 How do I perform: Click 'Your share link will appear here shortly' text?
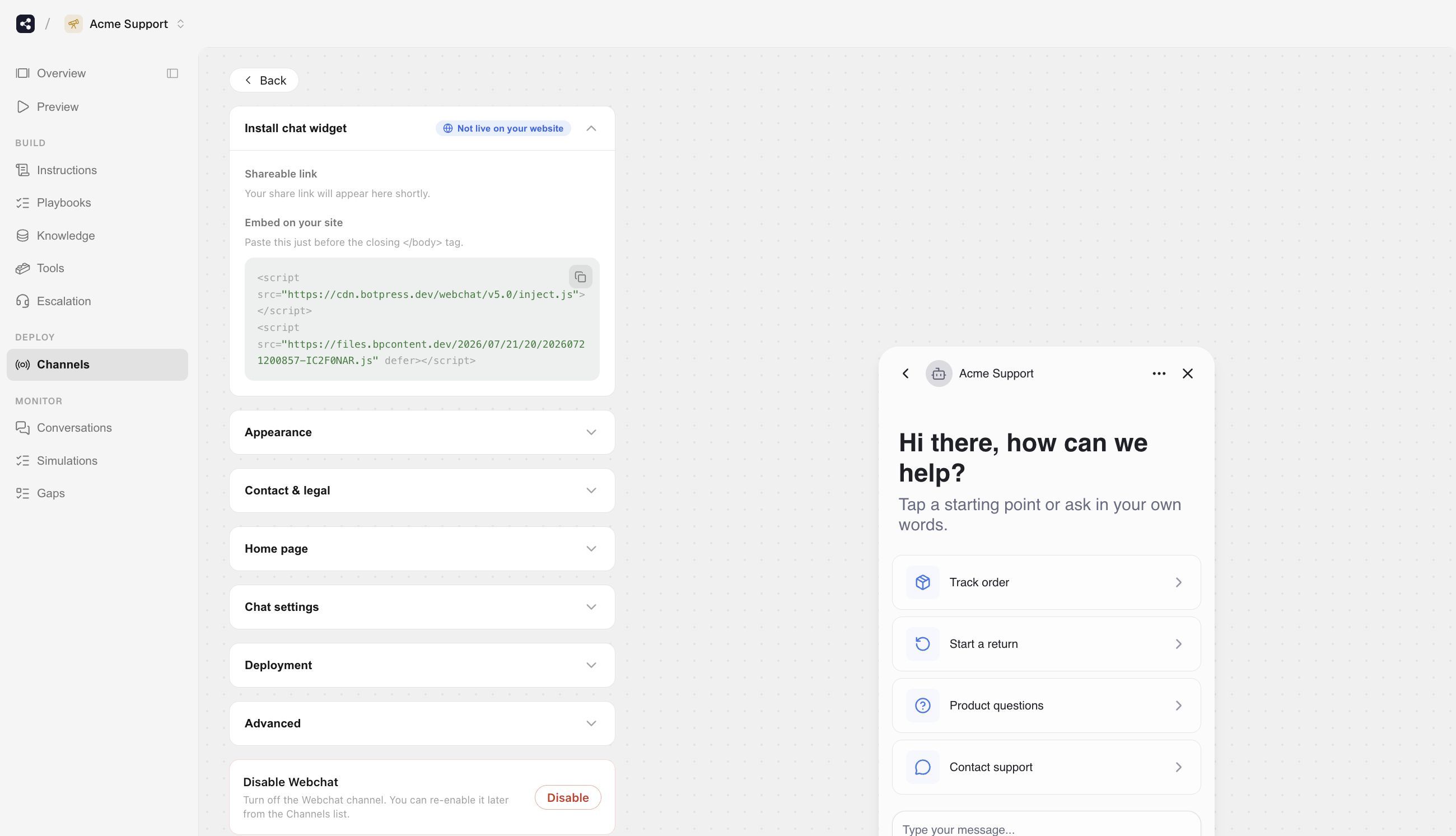point(337,194)
